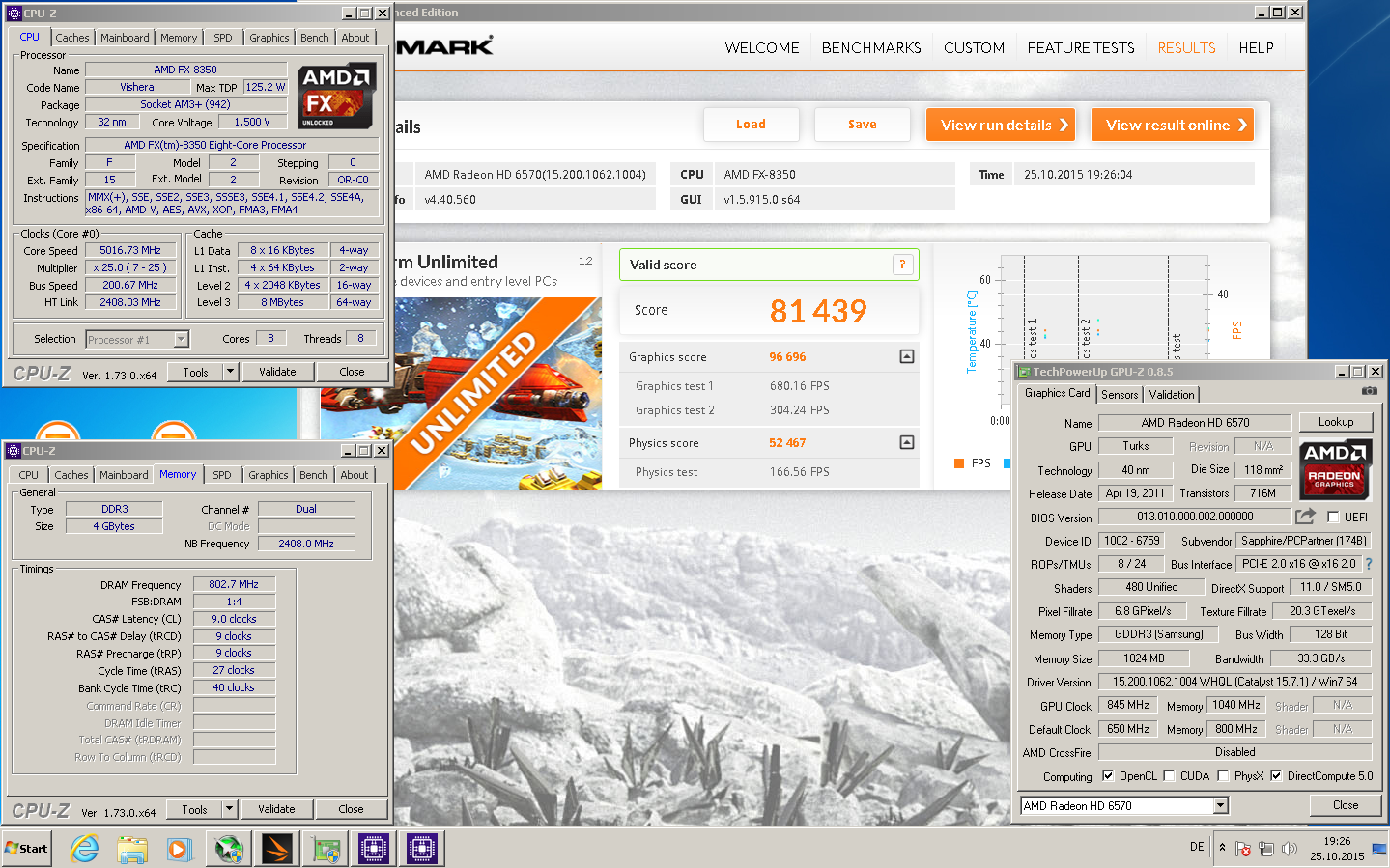Open the network tray icon
This screenshot has height=868, width=1390.
(1266, 849)
